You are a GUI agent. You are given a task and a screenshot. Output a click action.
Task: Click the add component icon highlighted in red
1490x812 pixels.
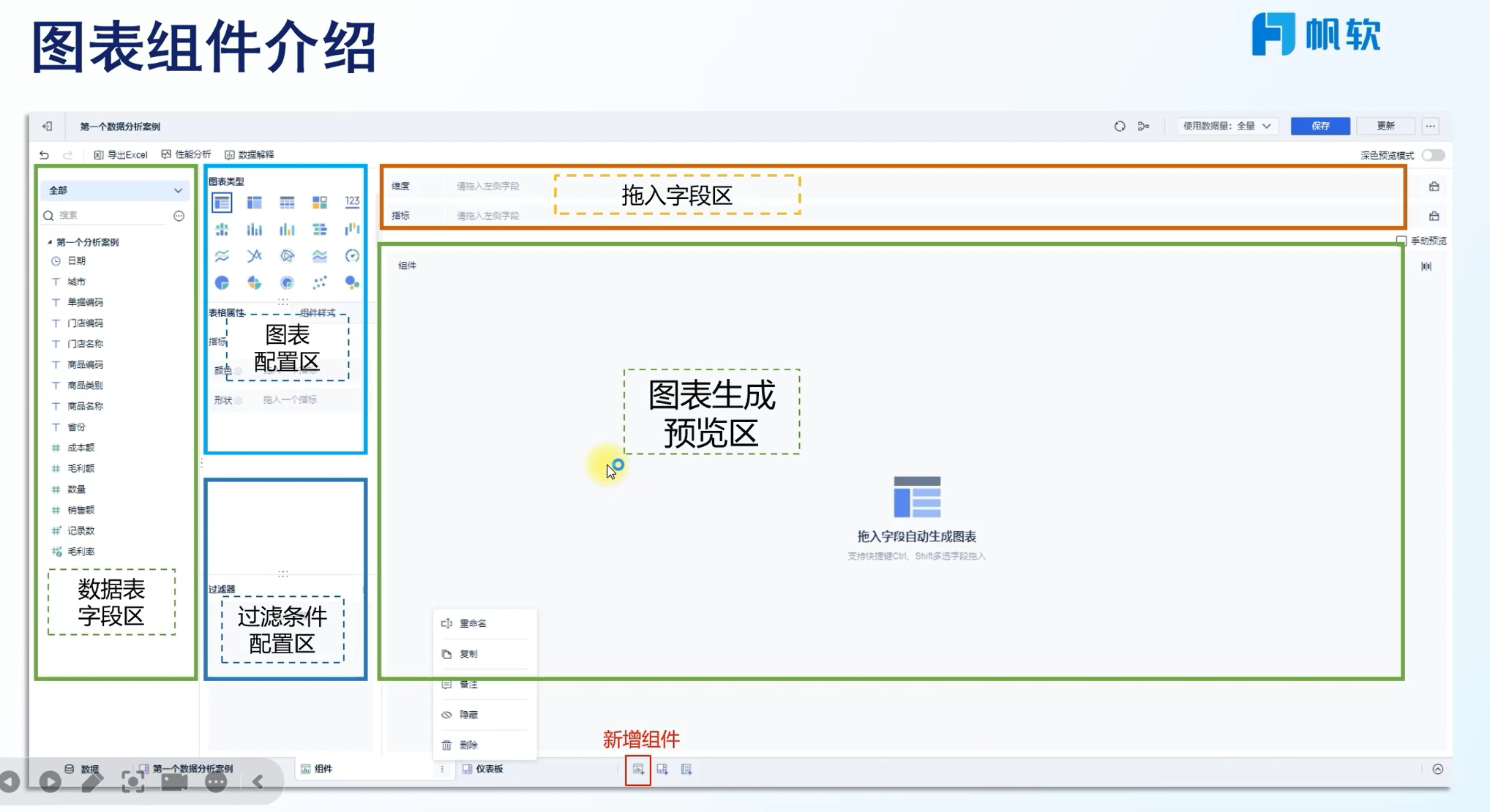[x=638, y=770]
